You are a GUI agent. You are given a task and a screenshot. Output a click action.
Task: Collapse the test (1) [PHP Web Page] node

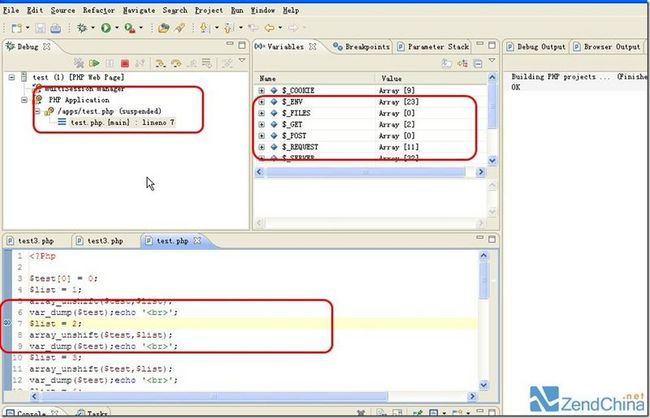pos(12,77)
